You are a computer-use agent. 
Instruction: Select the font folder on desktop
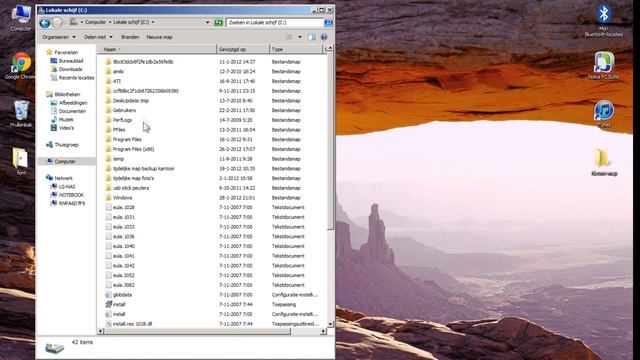click(21, 161)
